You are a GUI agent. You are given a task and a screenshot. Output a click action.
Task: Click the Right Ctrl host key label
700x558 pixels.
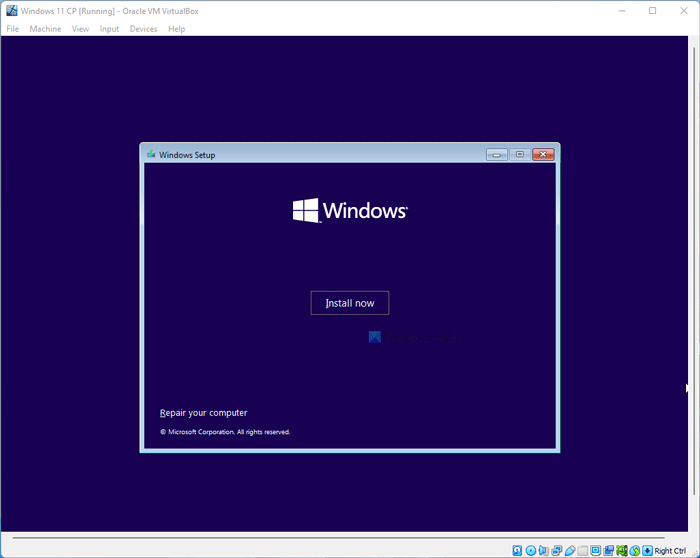tap(670, 551)
